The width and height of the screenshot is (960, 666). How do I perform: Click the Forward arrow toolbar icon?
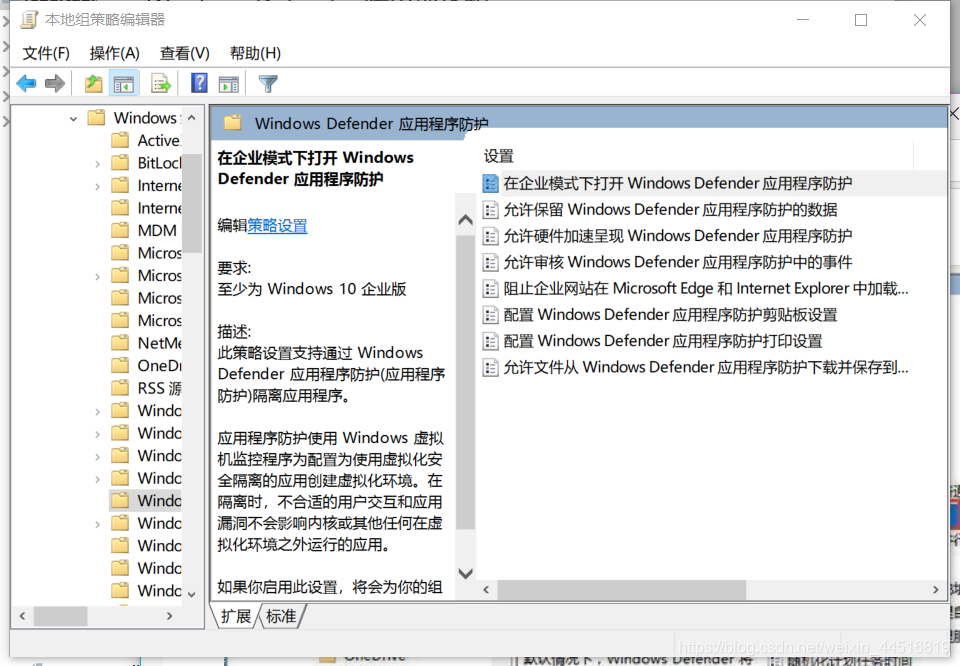[55, 83]
